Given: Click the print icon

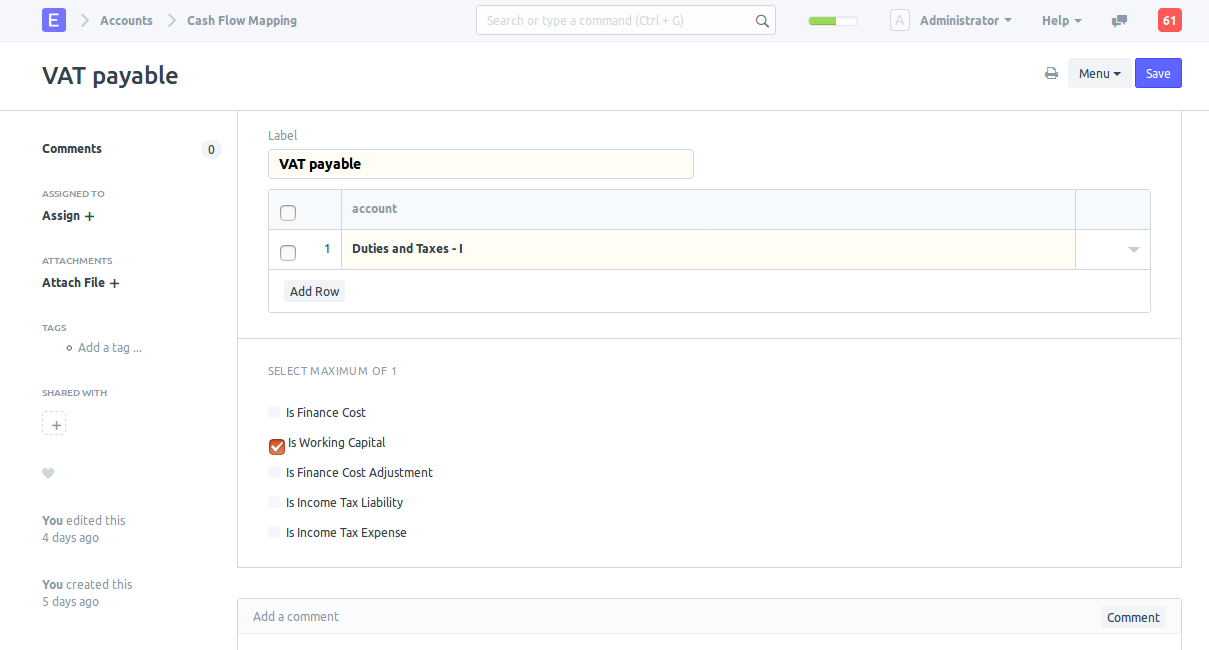Looking at the screenshot, I should coord(1051,73).
